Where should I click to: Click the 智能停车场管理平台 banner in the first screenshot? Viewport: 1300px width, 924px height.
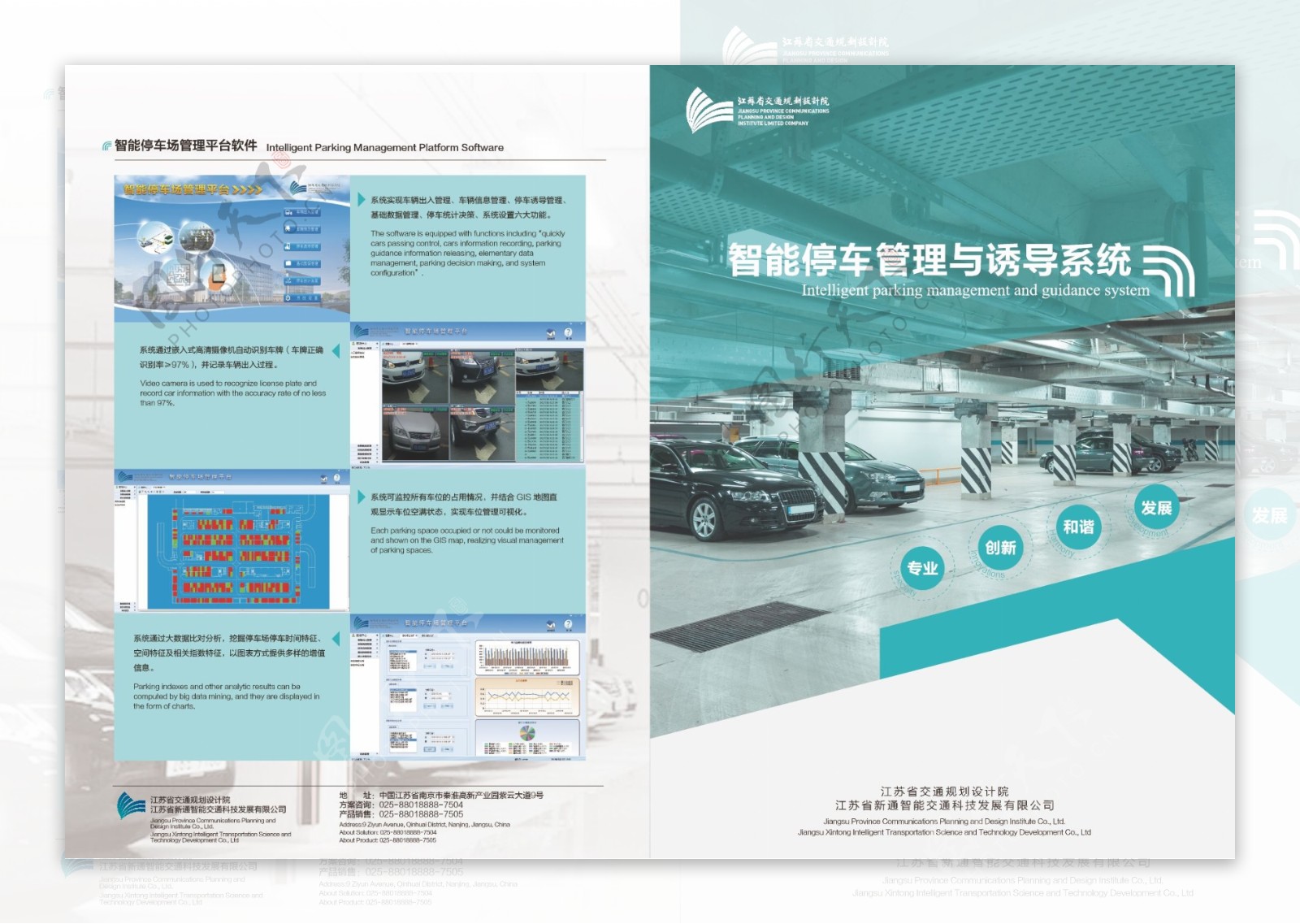192,189
